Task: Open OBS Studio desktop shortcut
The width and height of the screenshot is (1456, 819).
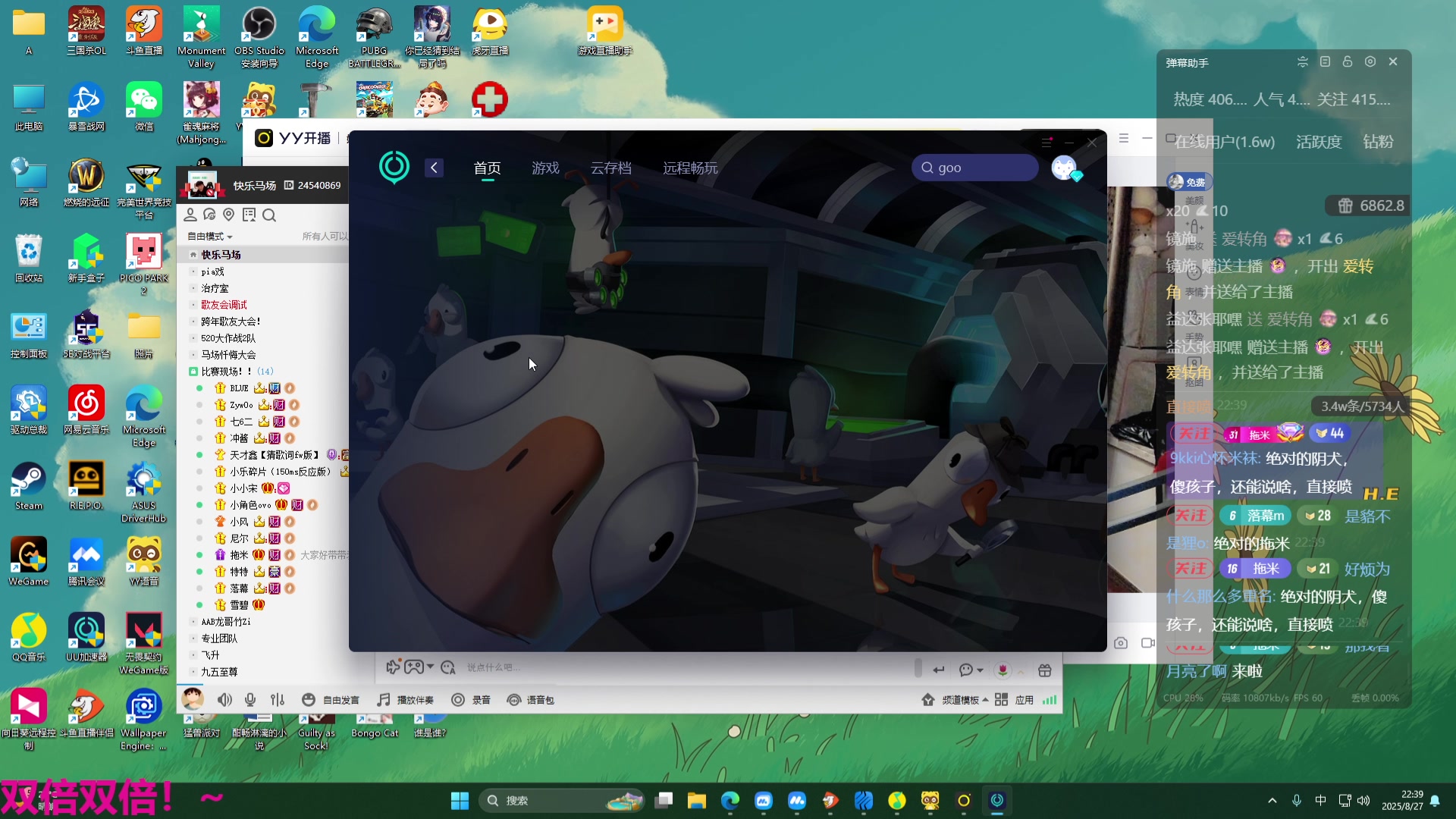Action: click(259, 35)
